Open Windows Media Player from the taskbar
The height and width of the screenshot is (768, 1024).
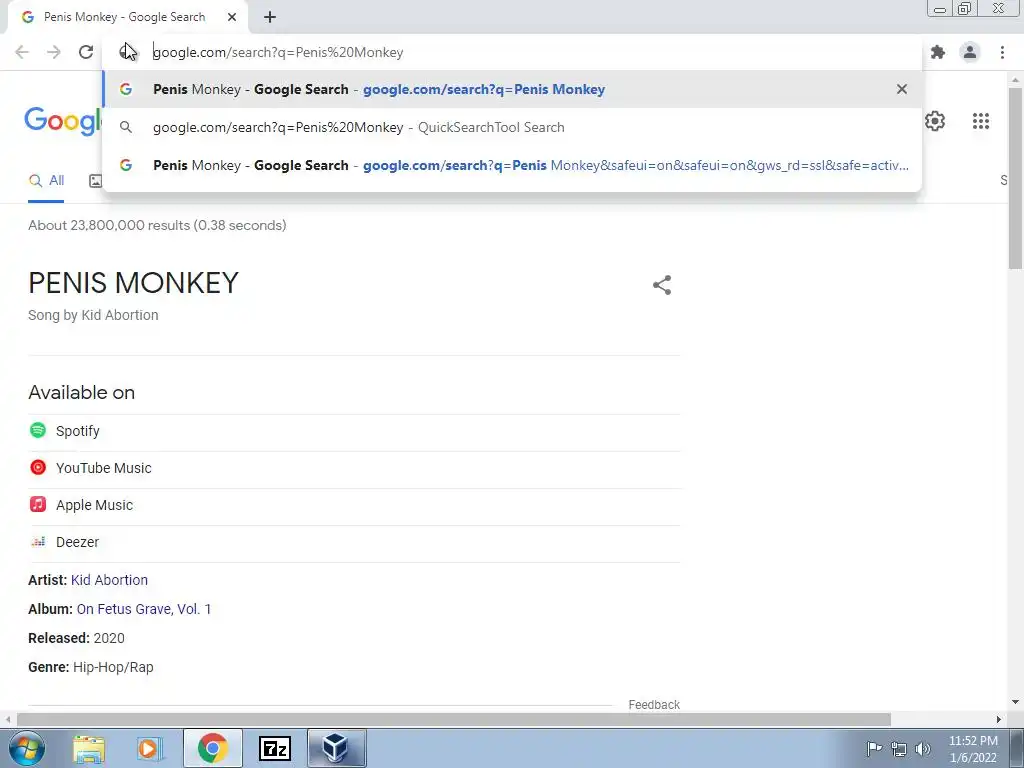(x=150, y=748)
